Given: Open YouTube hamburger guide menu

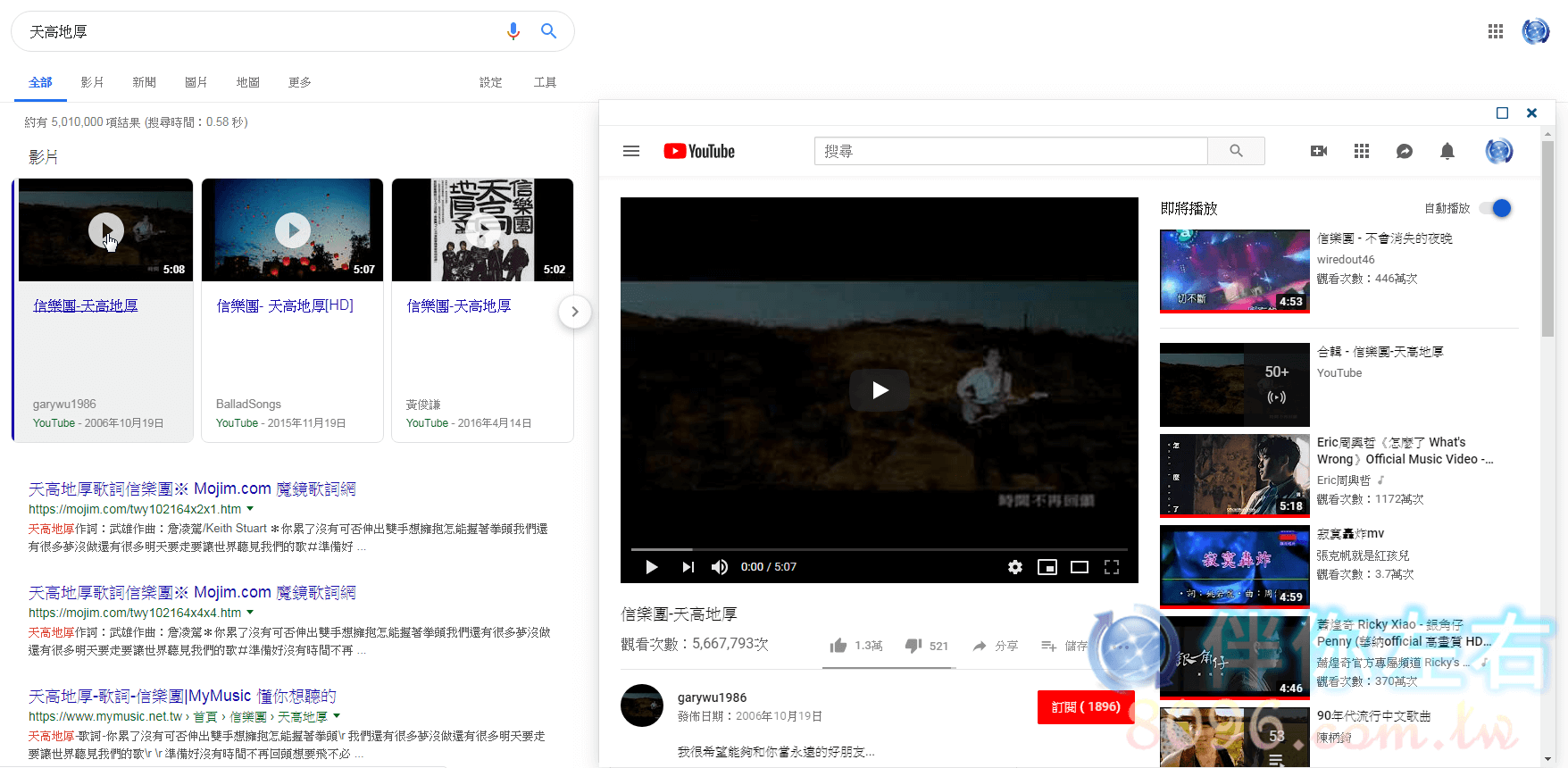Looking at the screenshot, I should [x=631, y=151].
